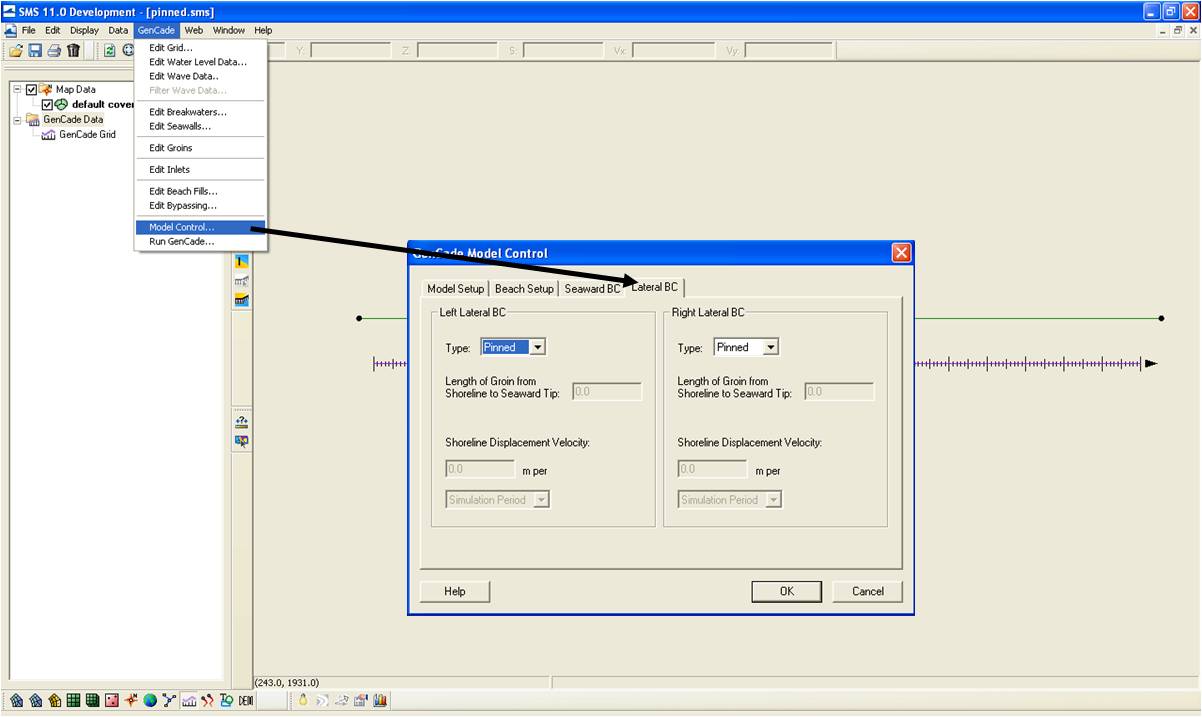Viewport: 1202px width, 717px height.
Task: Switch to the Beach Setup tab
Action: pos(524,289)
